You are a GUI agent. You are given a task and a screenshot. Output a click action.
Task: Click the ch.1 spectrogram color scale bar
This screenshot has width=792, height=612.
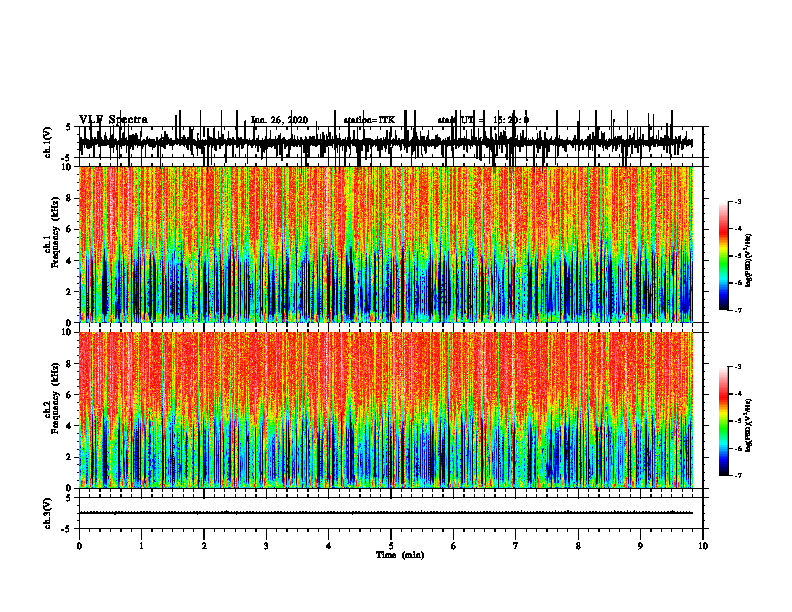point(724,256)
